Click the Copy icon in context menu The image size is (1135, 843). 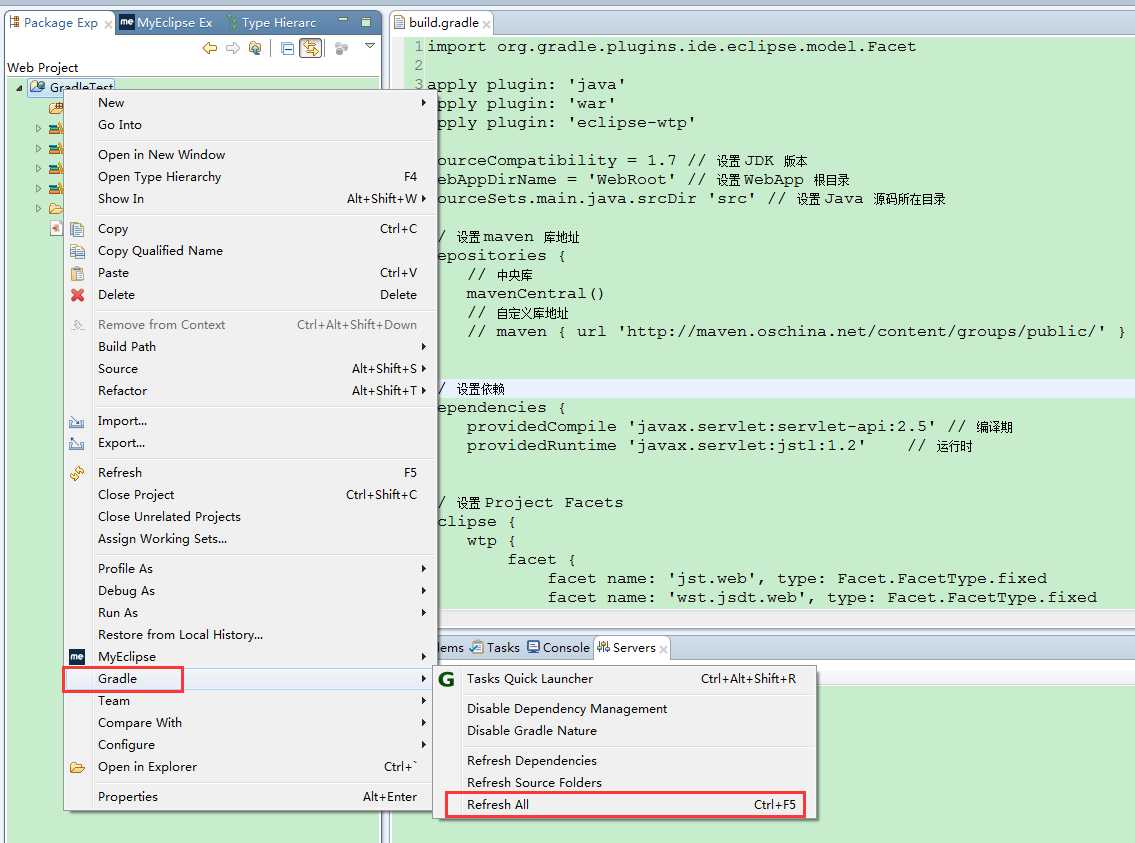(77, 229)
